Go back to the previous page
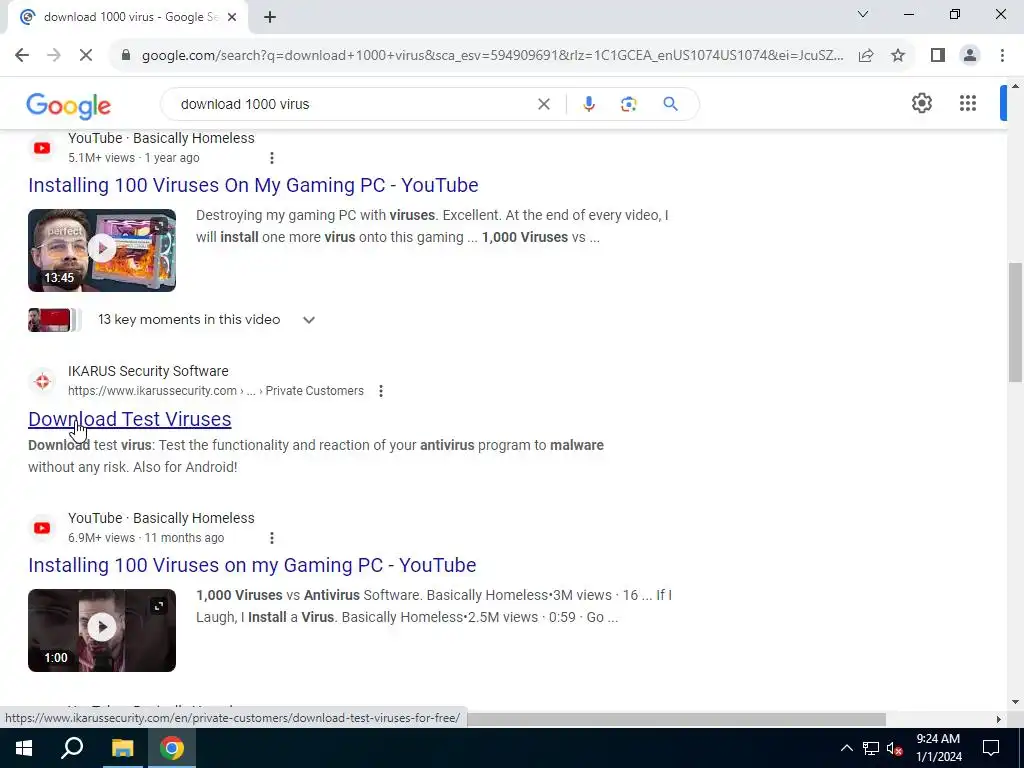1024x768 pixels. point(22,56)
